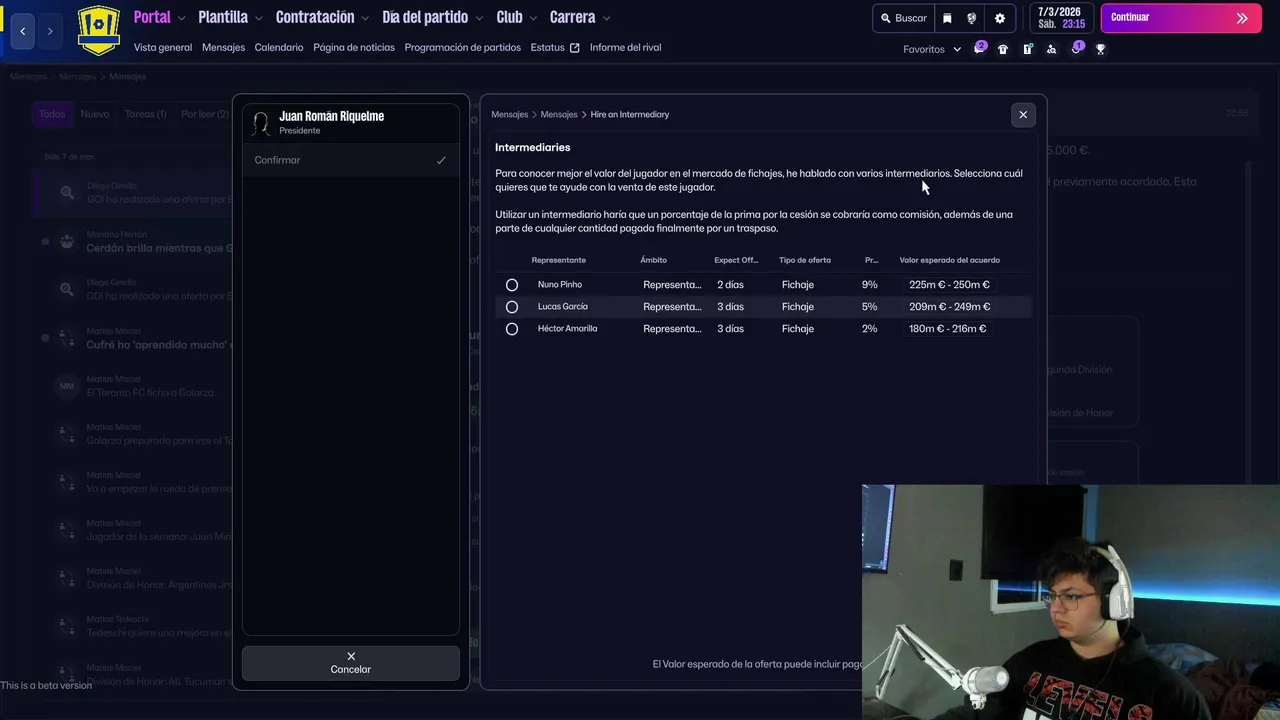Click the Cancelar button

(351, 663)
